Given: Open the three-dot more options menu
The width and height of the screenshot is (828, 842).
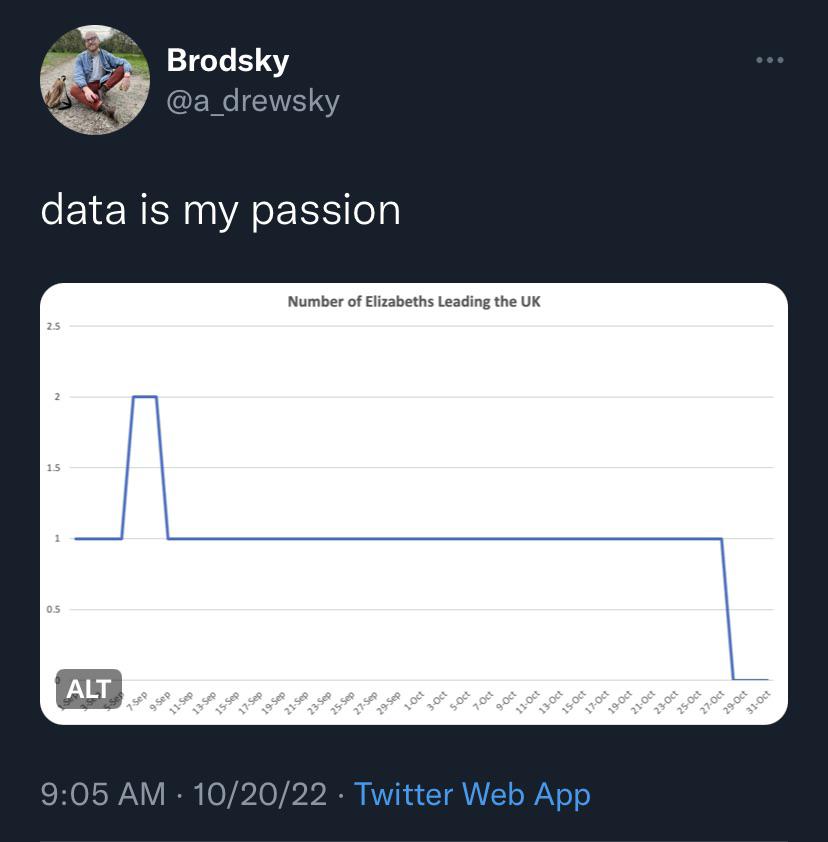Looking at the screenshot, I should click(x=769, y=61).
